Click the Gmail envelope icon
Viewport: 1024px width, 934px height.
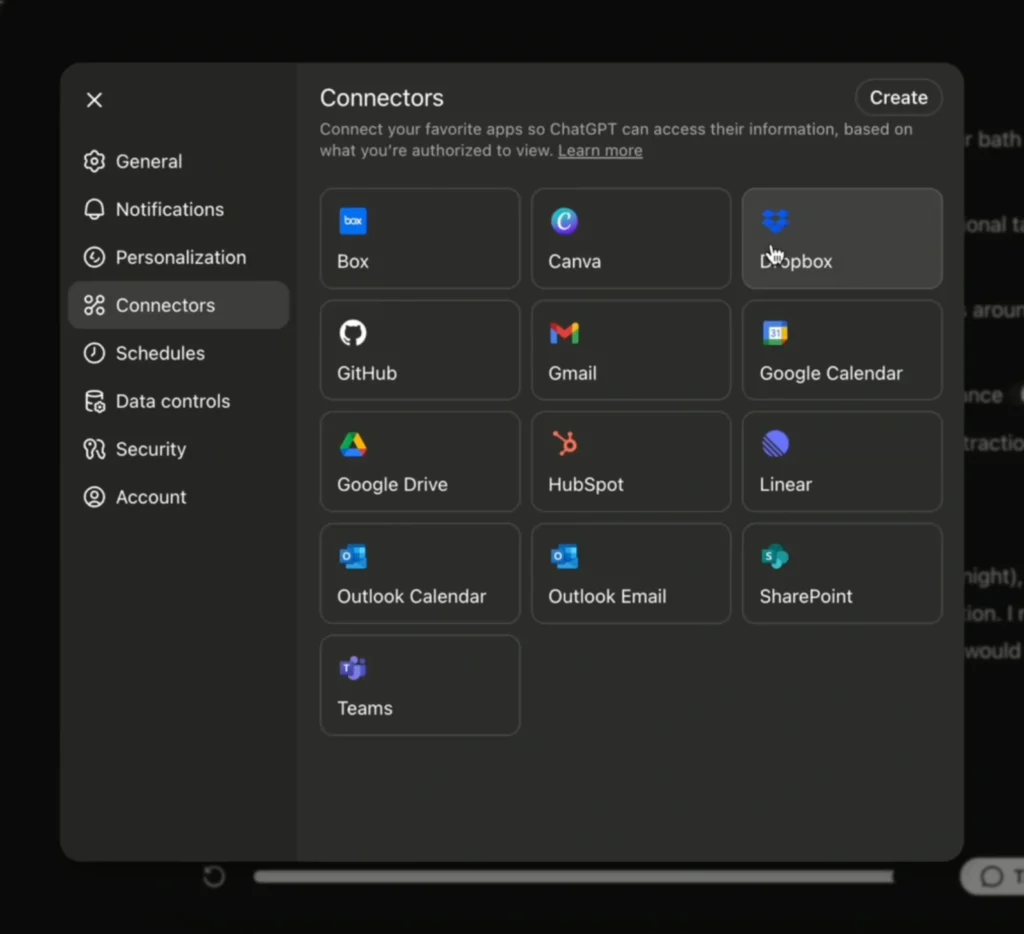pyautogui.click(x=564, y=333)
